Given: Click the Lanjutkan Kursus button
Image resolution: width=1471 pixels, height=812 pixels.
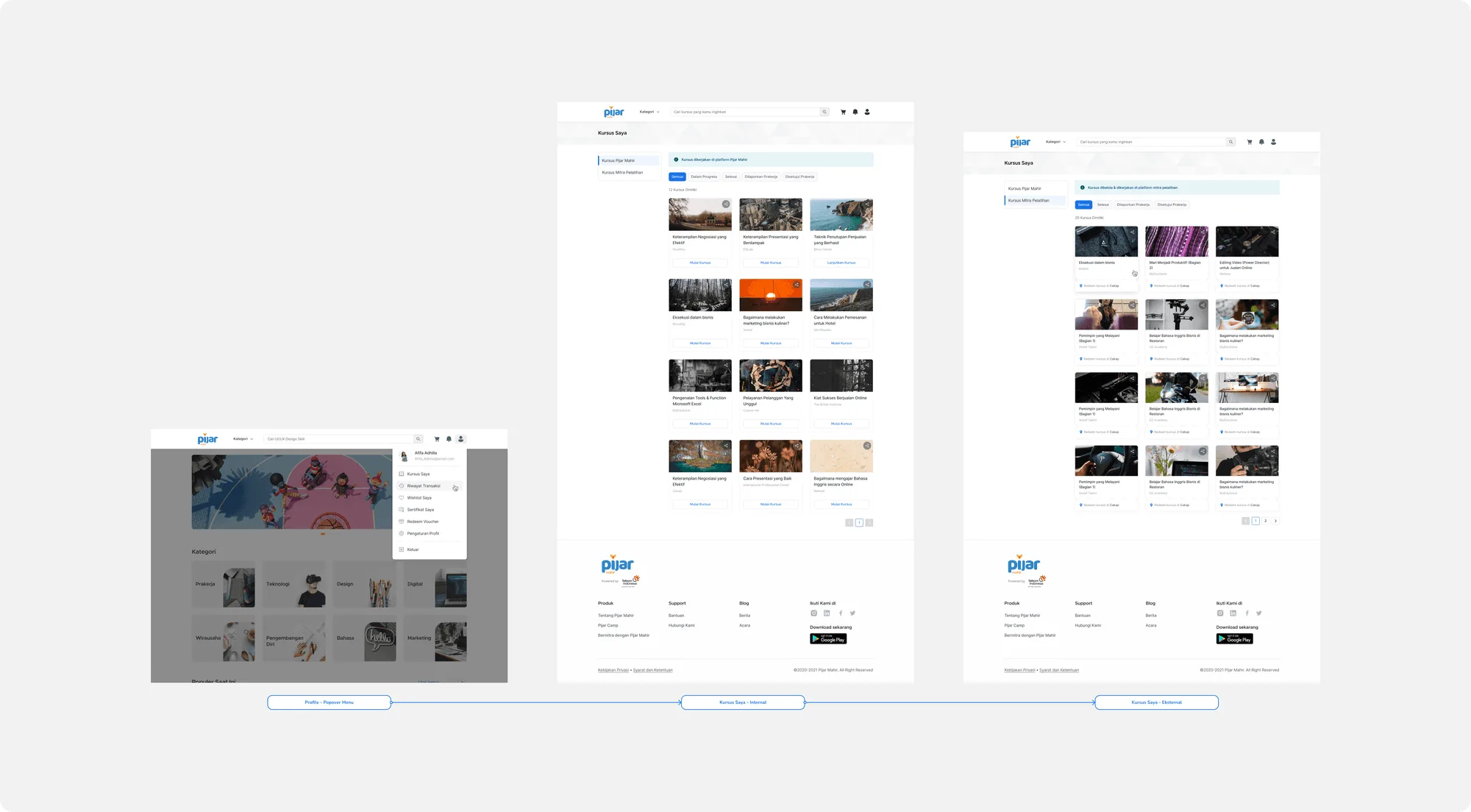Looking at the screenshot, I should 841,263.
